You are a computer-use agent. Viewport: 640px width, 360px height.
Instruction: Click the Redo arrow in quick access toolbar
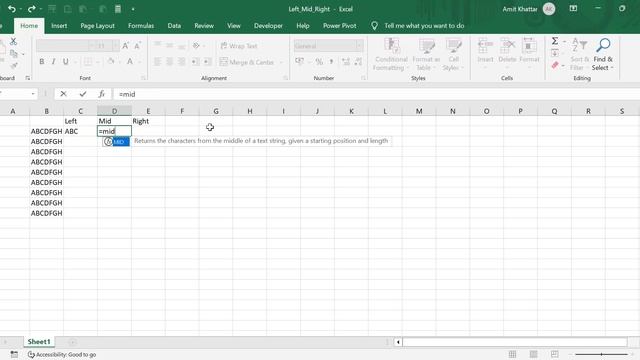click(x=31, y=9)
